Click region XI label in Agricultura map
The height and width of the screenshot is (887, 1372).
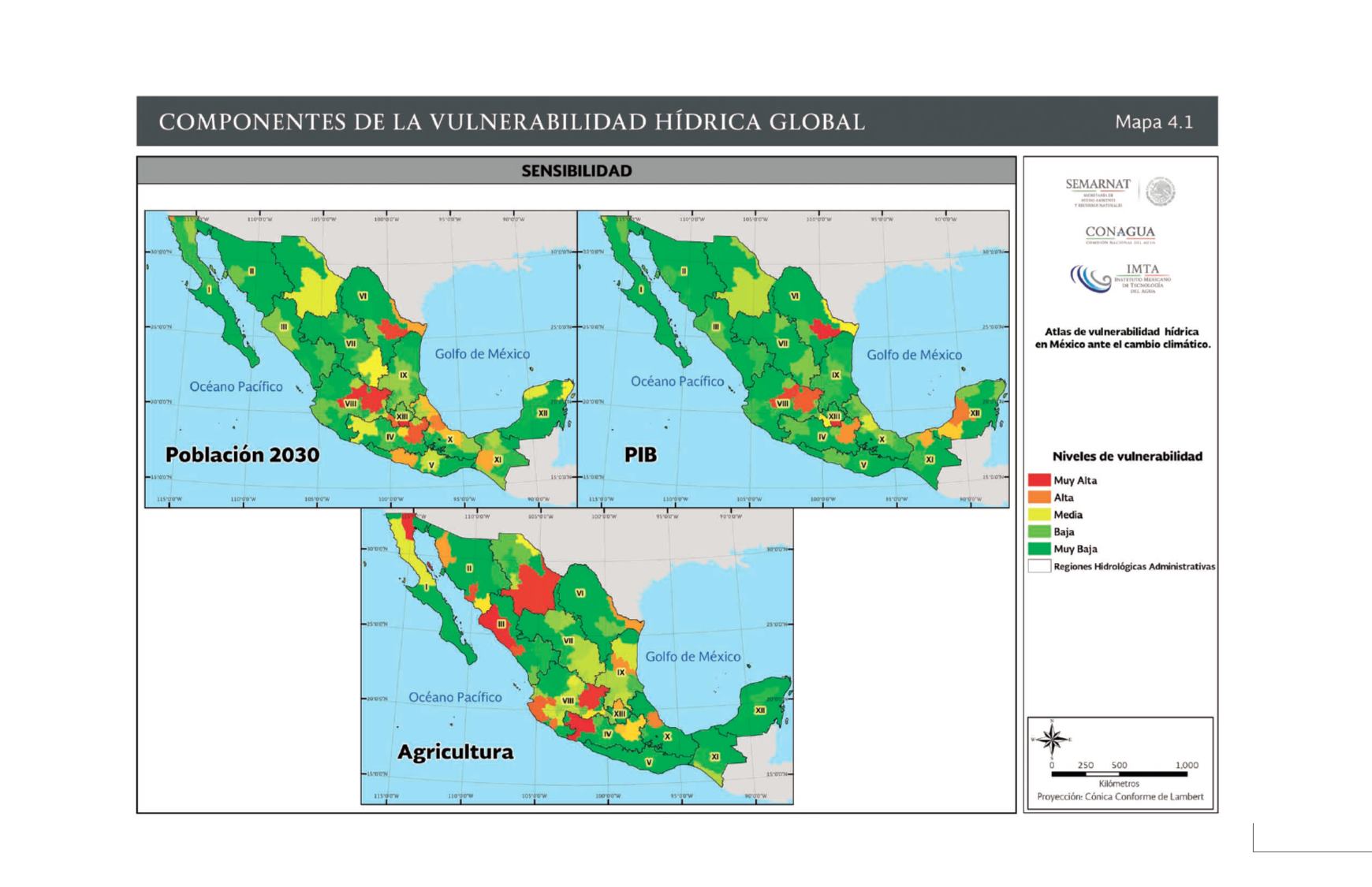tap(714, 756)
